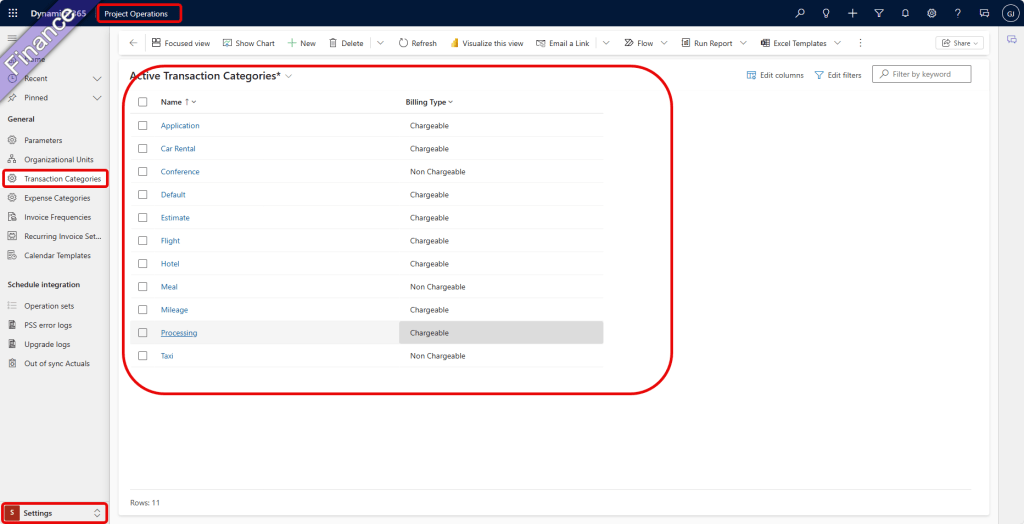This screenshot has height=524, width=1024.
Task: Click the back arrow in command bar
Action: pyautogui.click(x=133, y=43)
